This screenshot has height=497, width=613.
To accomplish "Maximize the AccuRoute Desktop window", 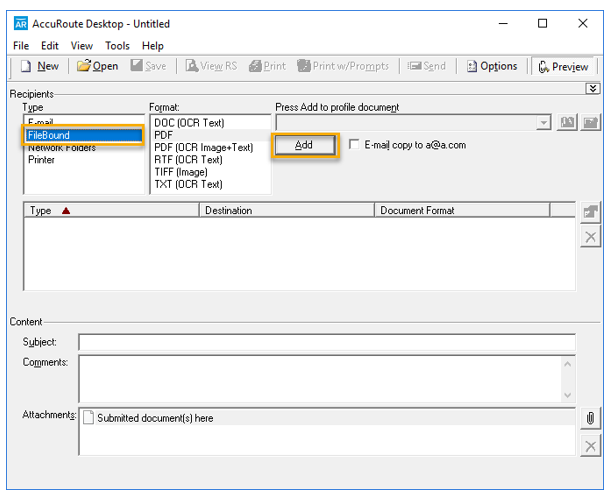I will pyautogui.click(x=542, y=24).
